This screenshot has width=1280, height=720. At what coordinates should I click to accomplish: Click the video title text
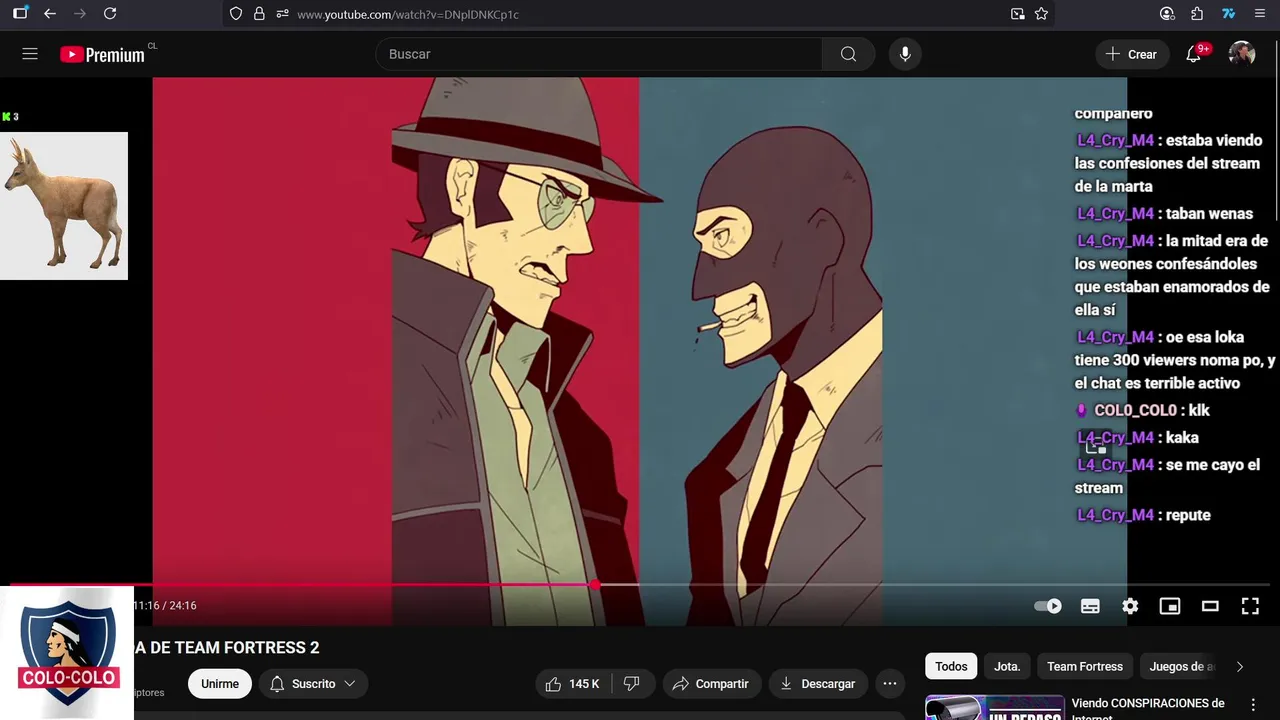[x=227, y=648]
